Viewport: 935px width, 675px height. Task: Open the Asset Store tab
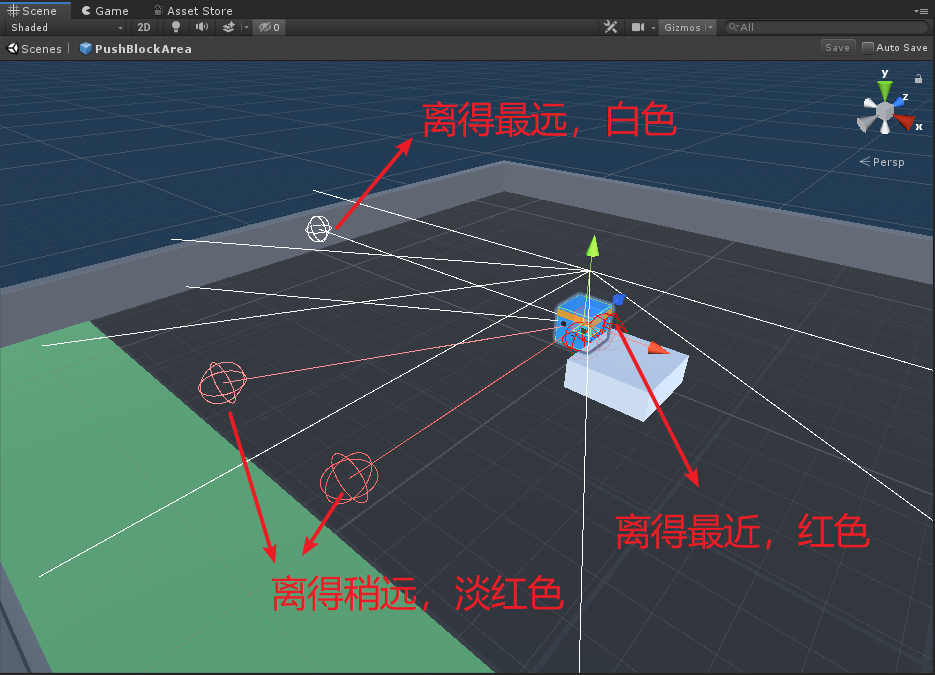tap(194, 10)
